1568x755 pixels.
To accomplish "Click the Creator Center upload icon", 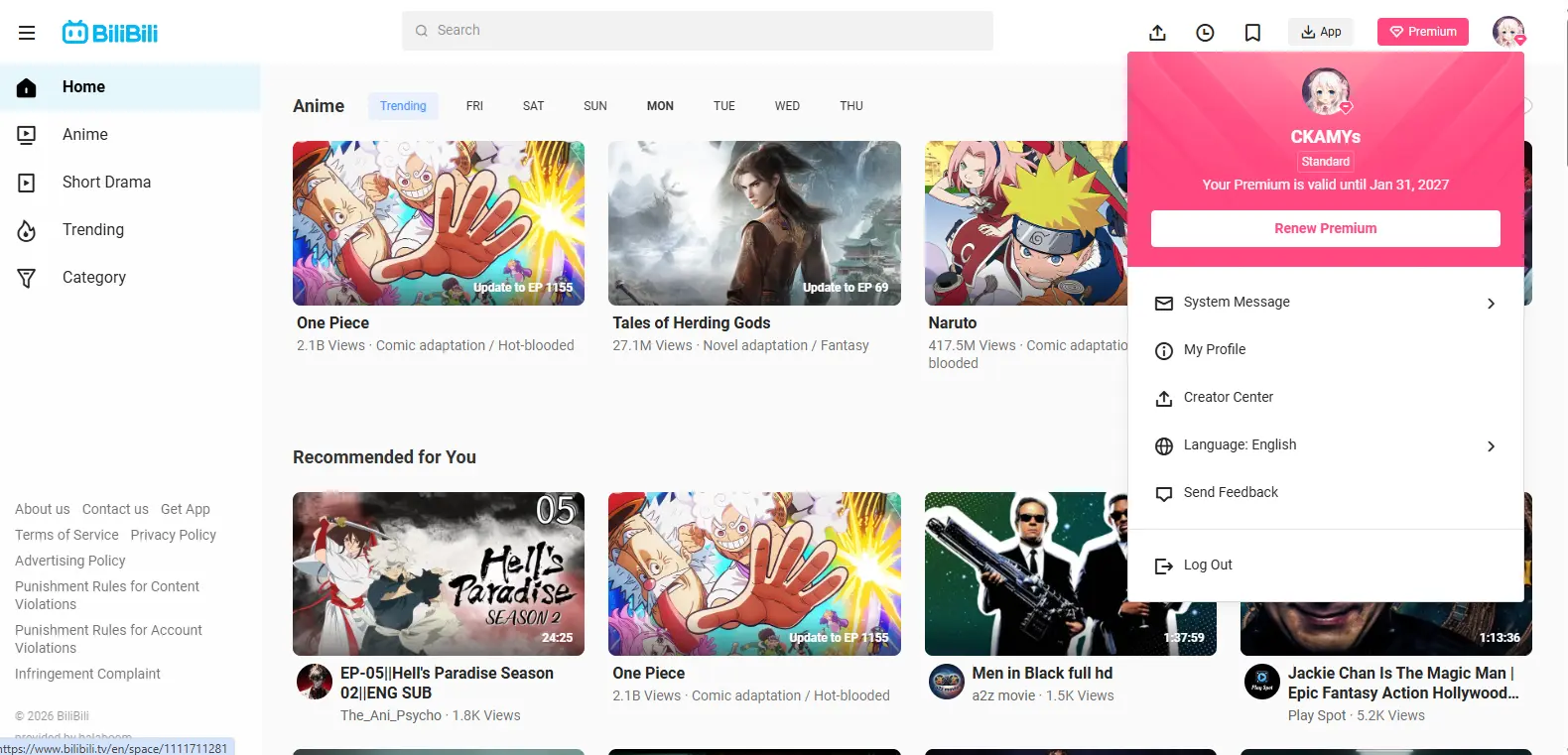I will pos(1164,398).
